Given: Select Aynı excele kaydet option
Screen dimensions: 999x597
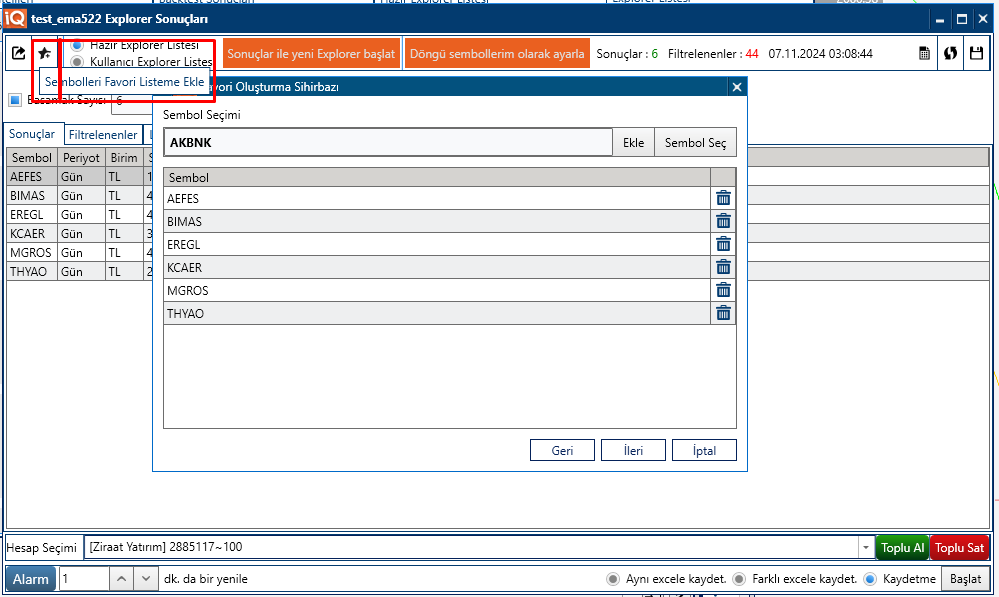Looking at the screenshot, I should coord(613,579).
